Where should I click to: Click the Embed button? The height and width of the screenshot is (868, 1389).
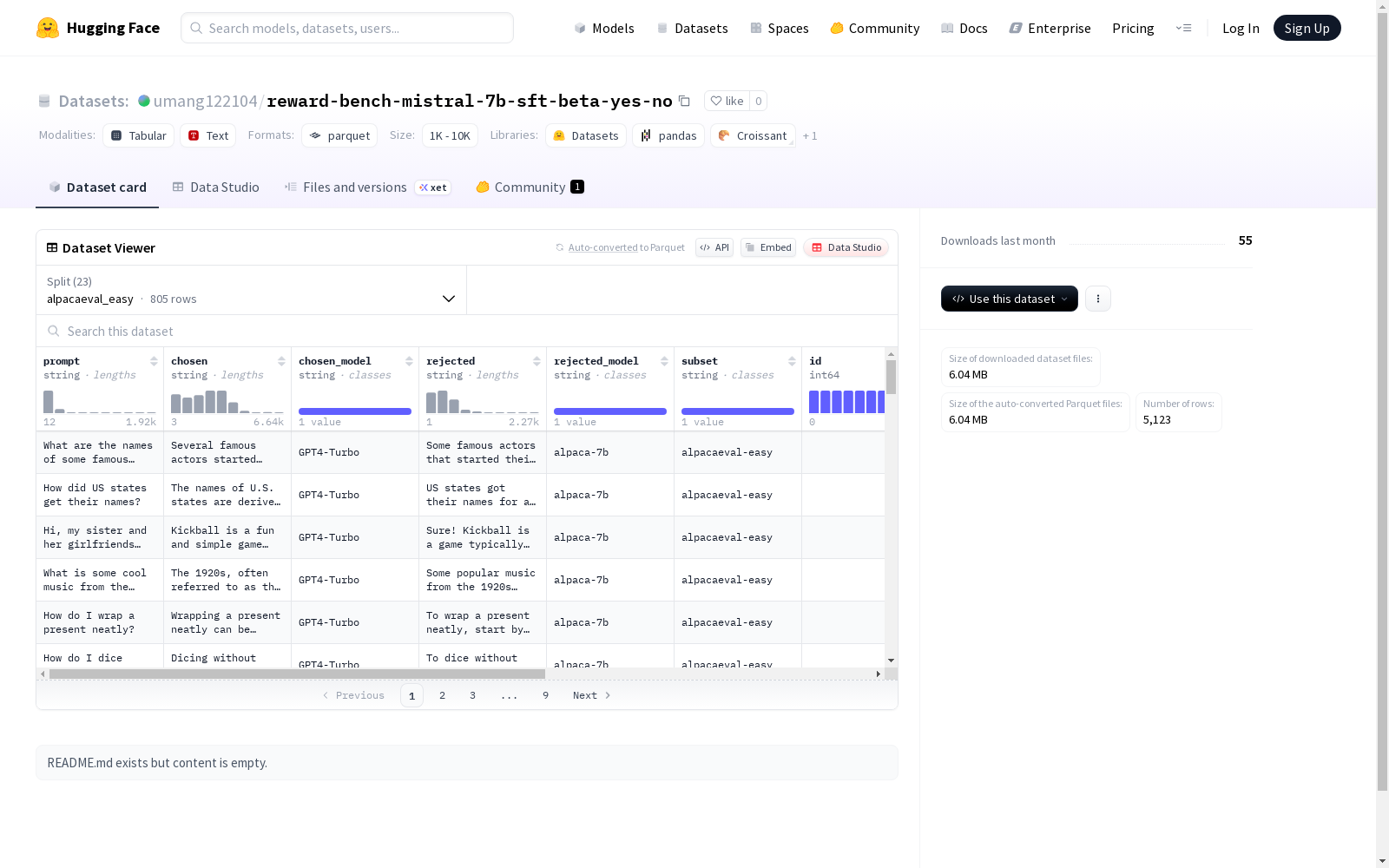click(x=768, y=247)
